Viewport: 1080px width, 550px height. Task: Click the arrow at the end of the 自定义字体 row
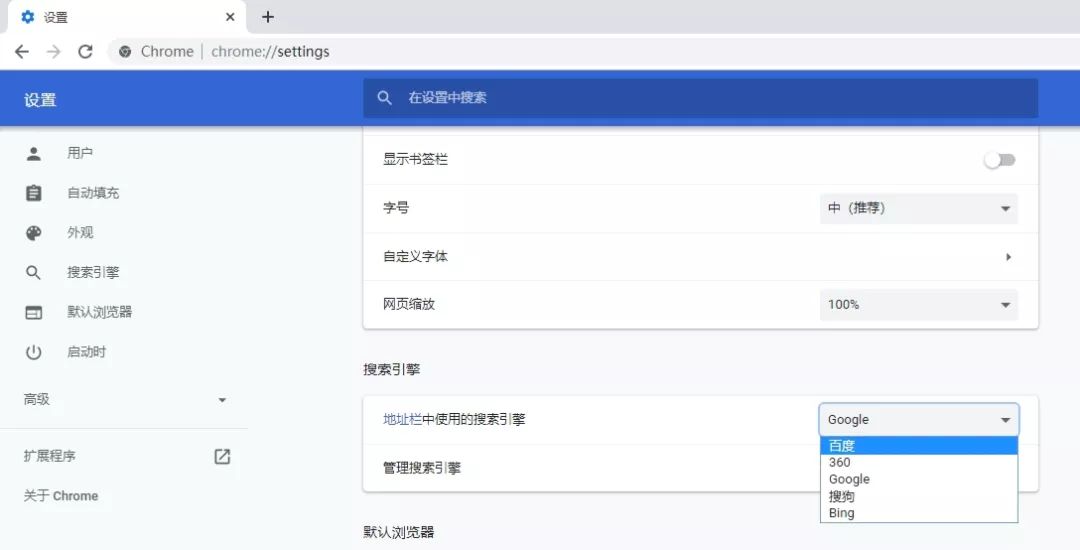point(1008,257)
